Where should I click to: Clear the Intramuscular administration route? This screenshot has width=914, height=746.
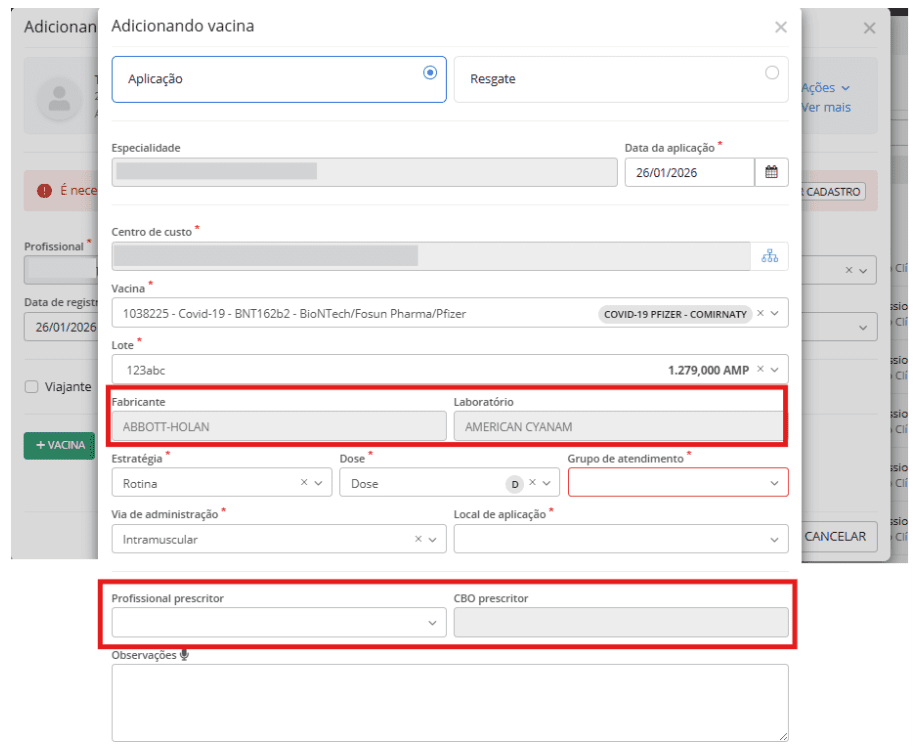point(418,539)
